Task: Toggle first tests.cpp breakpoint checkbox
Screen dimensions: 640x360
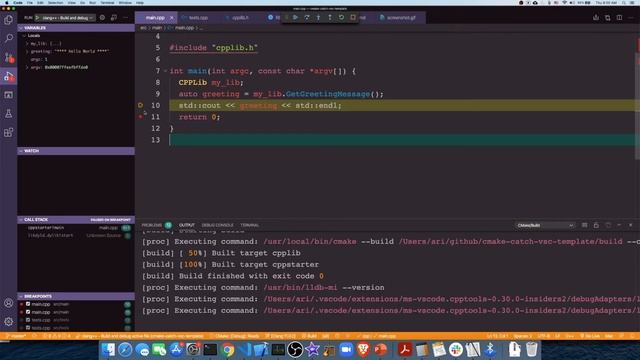Action: coord(28,320)
